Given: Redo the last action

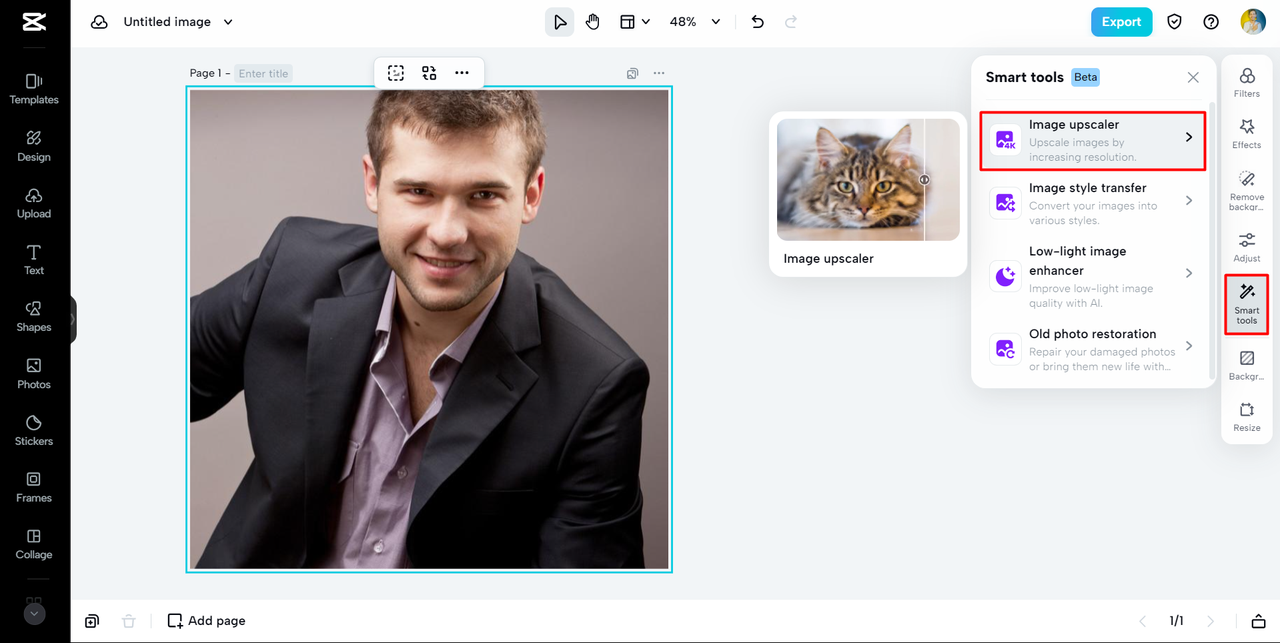Looking at the screenshot, I should 791,22.
